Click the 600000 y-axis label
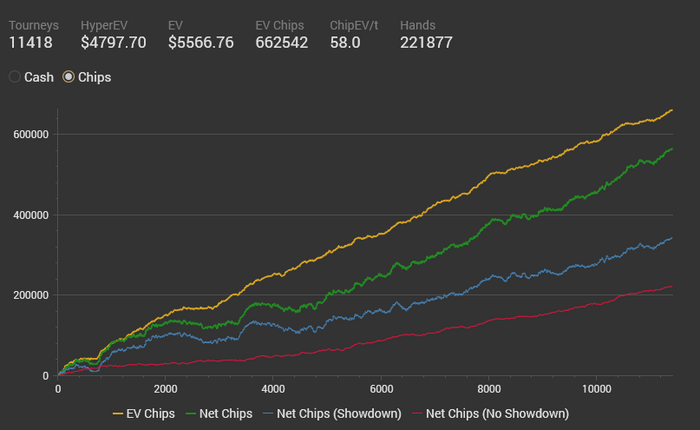 coord(31,134)
